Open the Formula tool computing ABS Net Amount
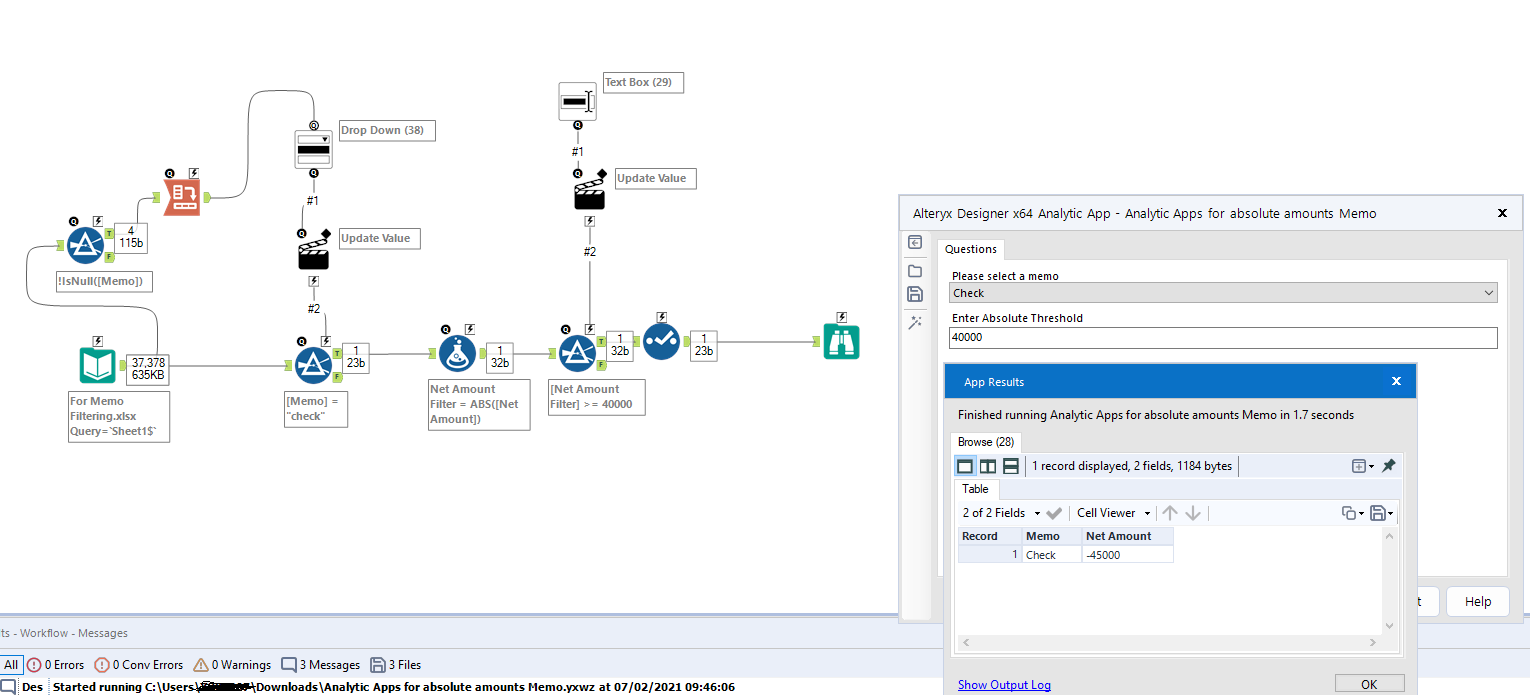This screenshot has width=1537, height=695. click(x=457, y=352)
